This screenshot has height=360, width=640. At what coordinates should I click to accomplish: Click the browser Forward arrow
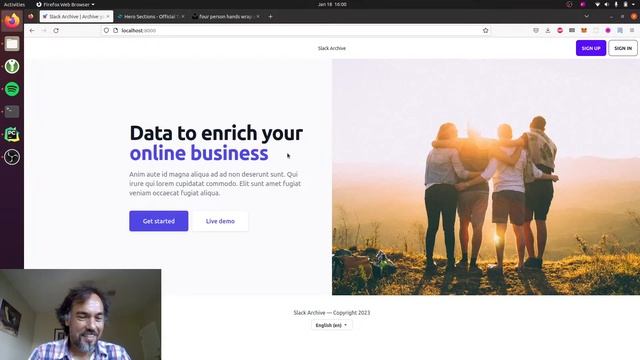44,31
